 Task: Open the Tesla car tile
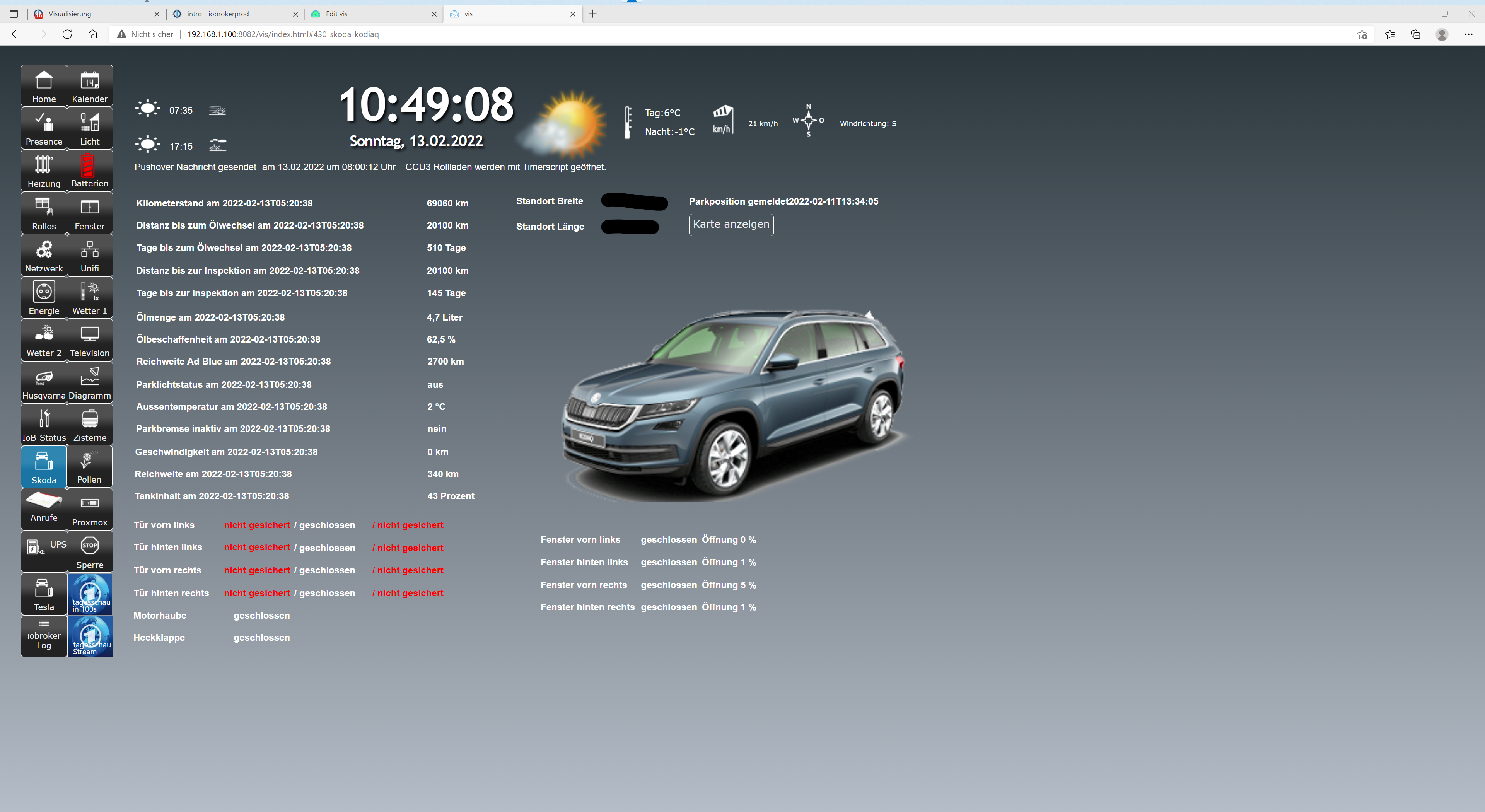(x=44, y=594)
